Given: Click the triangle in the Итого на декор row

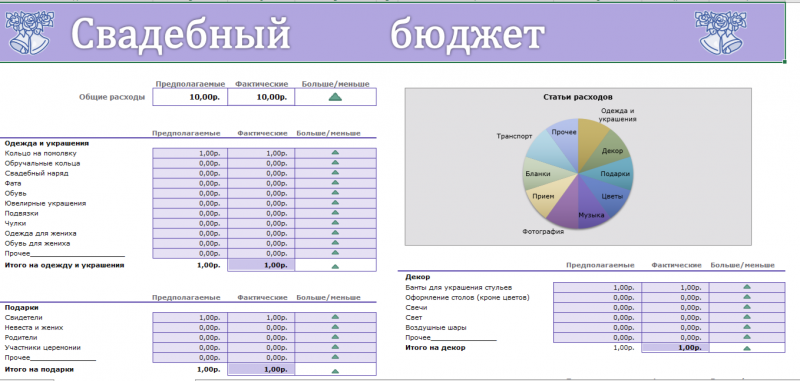Looking at the screenshot, I should coord(747,348).
